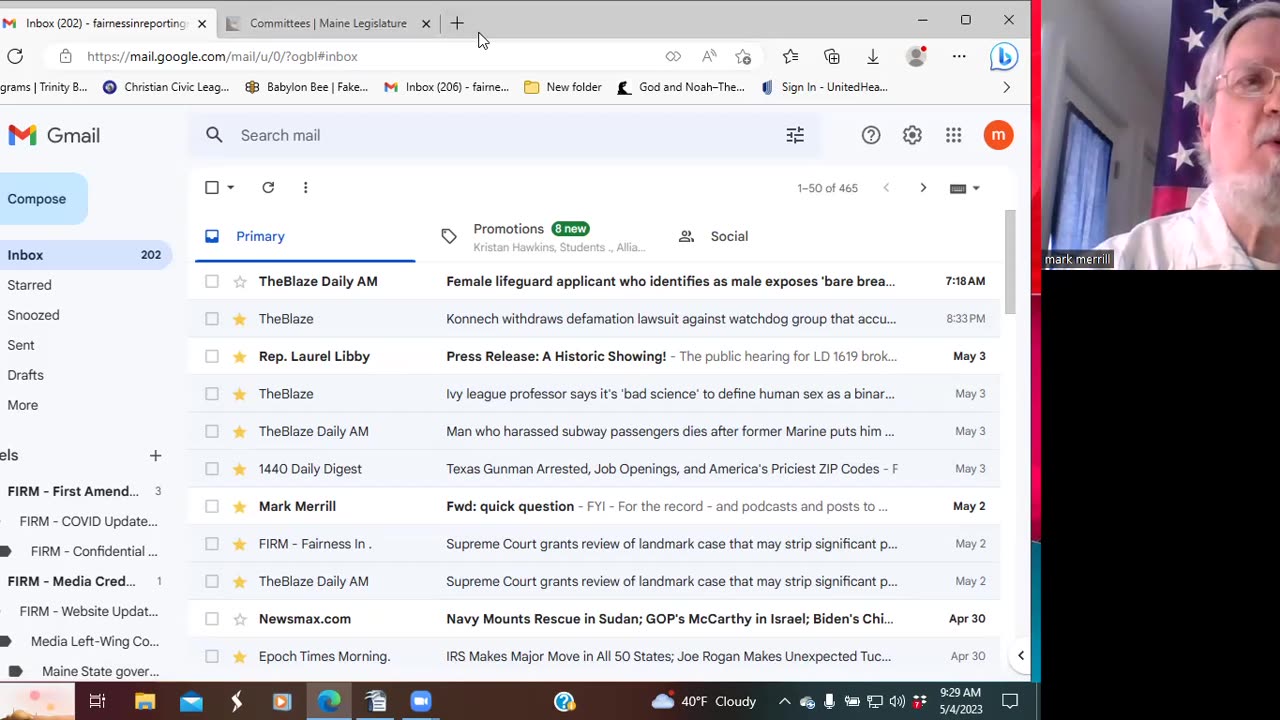Select the Rep. Laurel Libby email checkbox
Screen dimensions: 1280x720
click(211, 357)
